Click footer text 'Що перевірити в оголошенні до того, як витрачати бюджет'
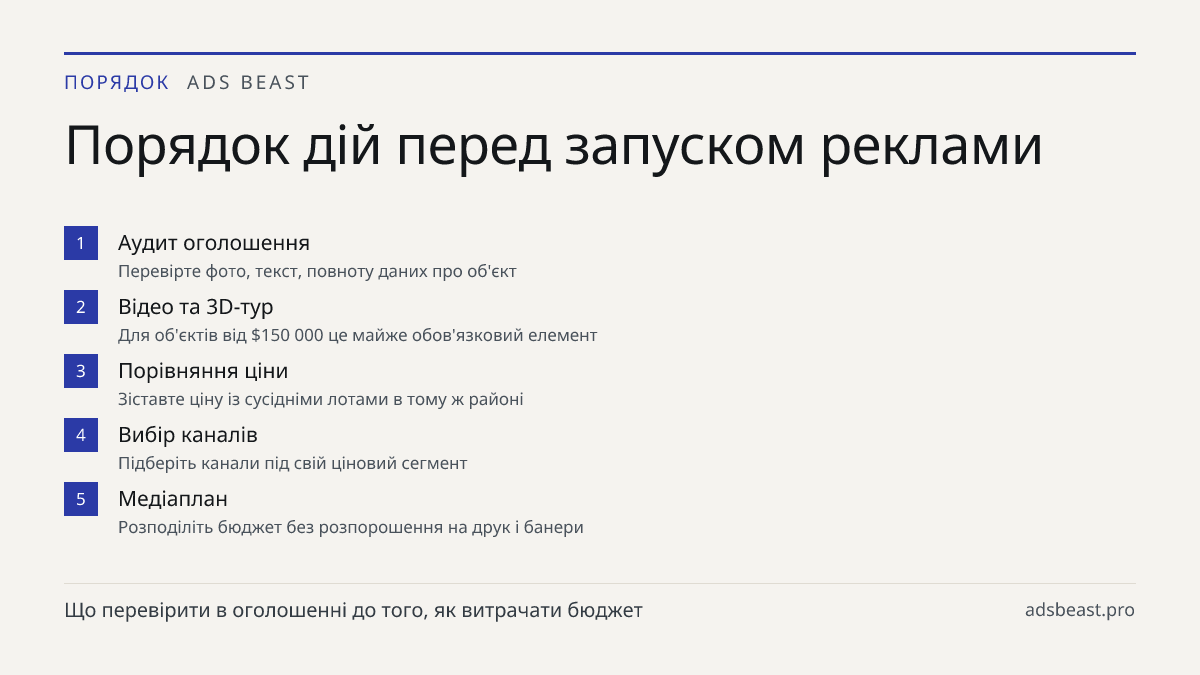The height and width of the screenshot is (675, 1200). 353,610
